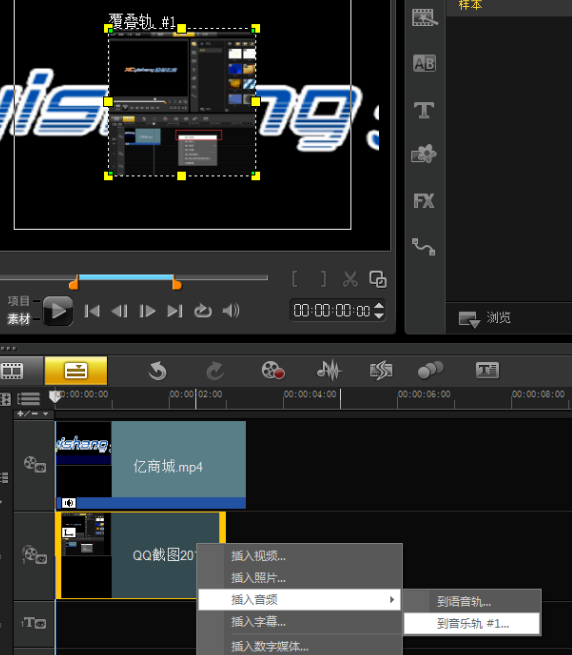The width and height of the screenshot is (572, 655).
Task: Open the FX filter library
Action: (x=424, y=201)
